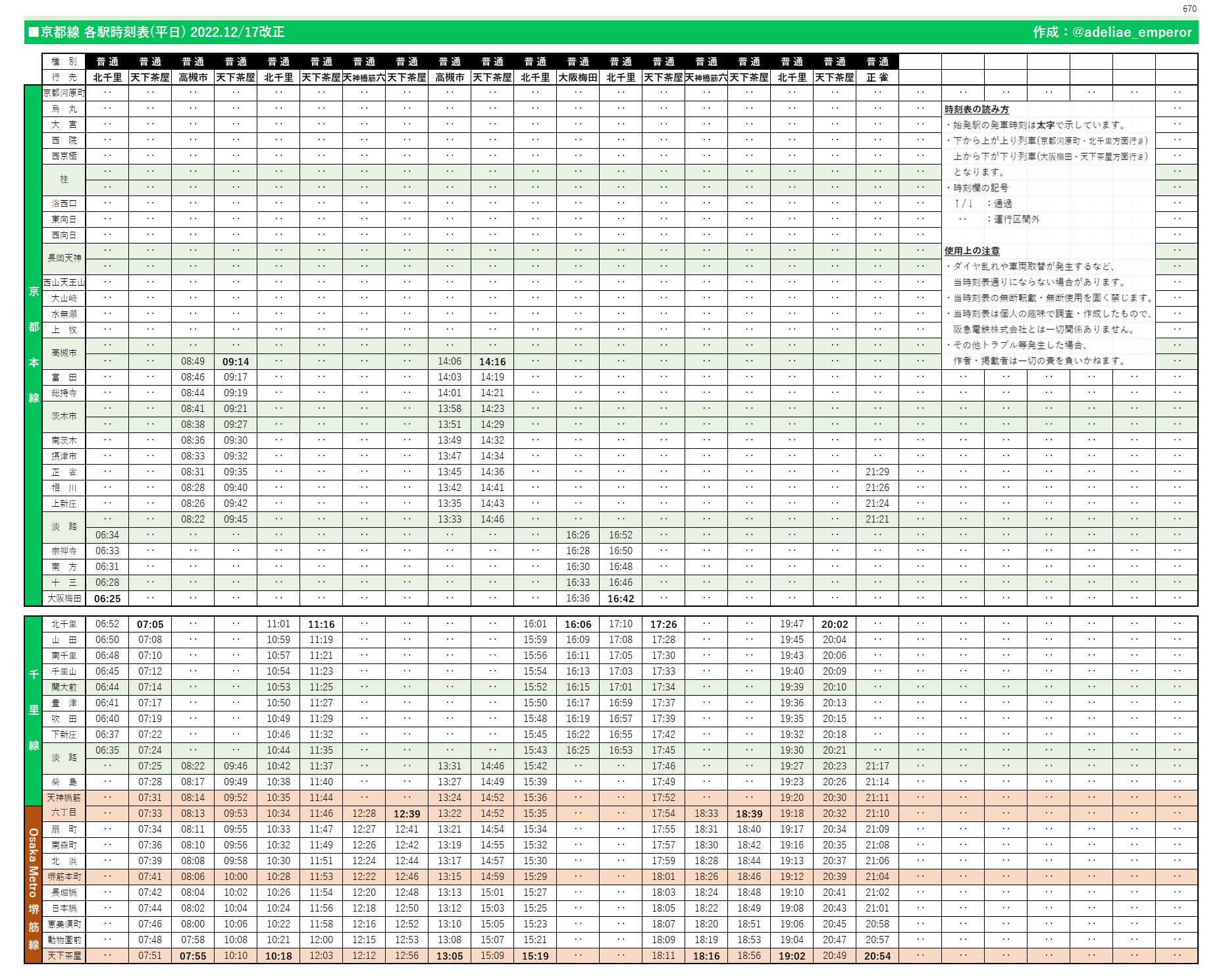Screen dimensions: 1223x980
Task: Click the 扇町 station label
Action: [x=64, y=829]
